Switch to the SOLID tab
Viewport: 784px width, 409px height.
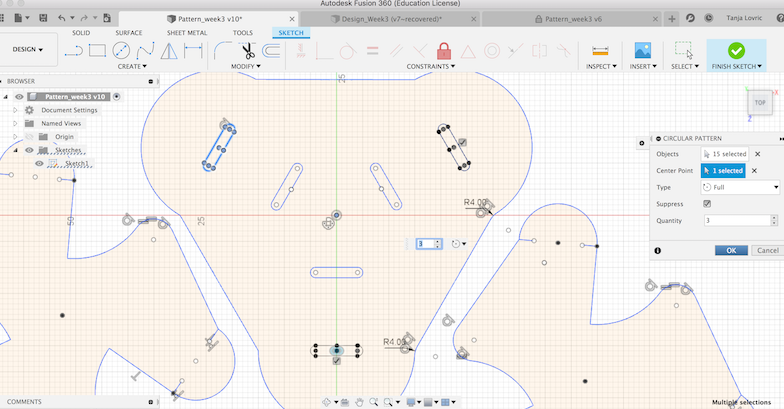click(x=81, y=33)
